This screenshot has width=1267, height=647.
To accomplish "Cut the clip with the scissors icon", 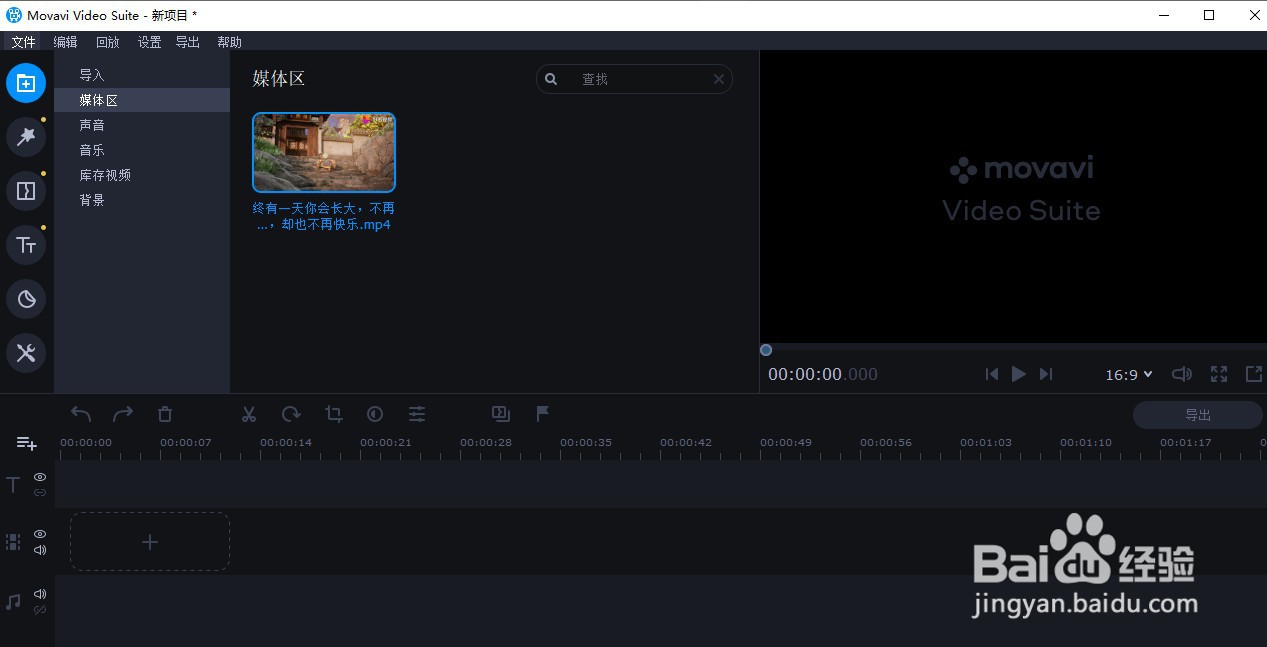I will 248,413.
